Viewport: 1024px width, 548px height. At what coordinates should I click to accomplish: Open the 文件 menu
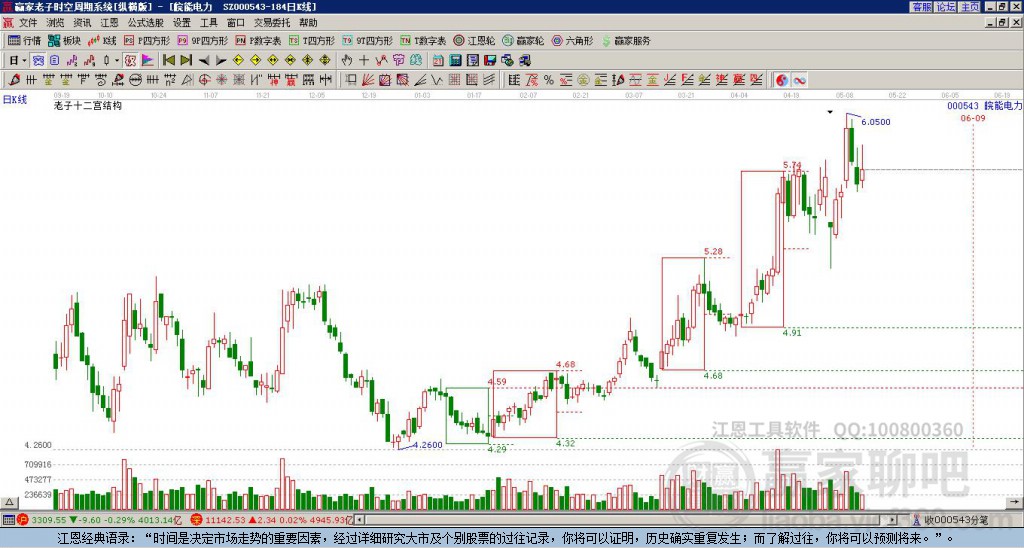tap(28, 23)
